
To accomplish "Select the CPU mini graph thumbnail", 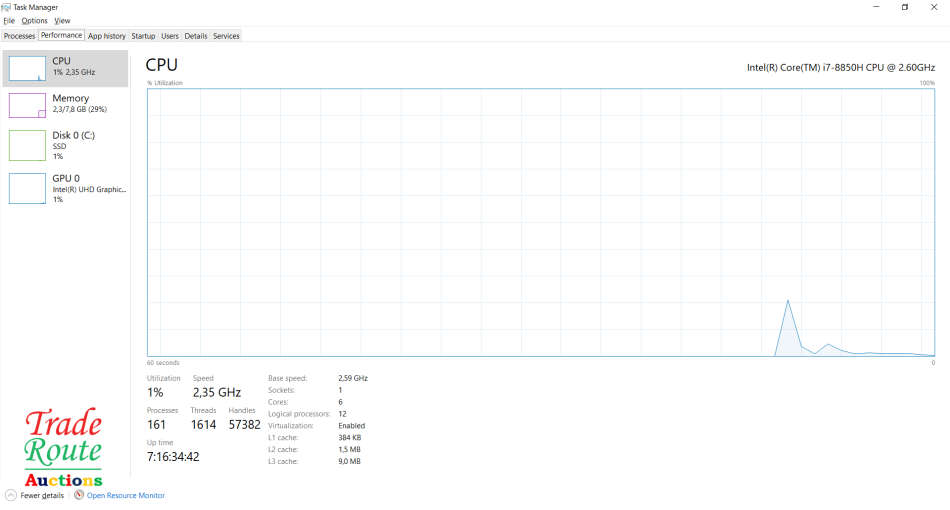I will (27, 68).
